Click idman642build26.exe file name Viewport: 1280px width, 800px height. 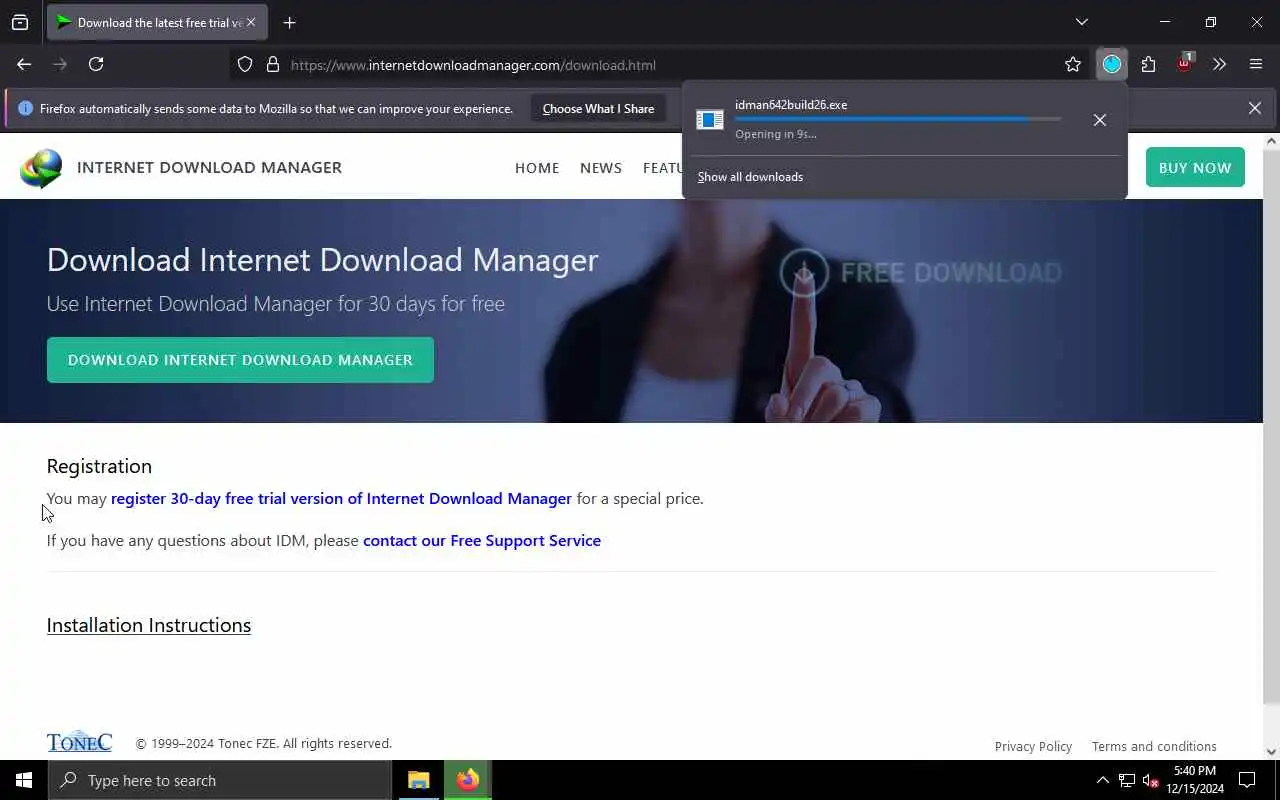click(x=791, y=105)
